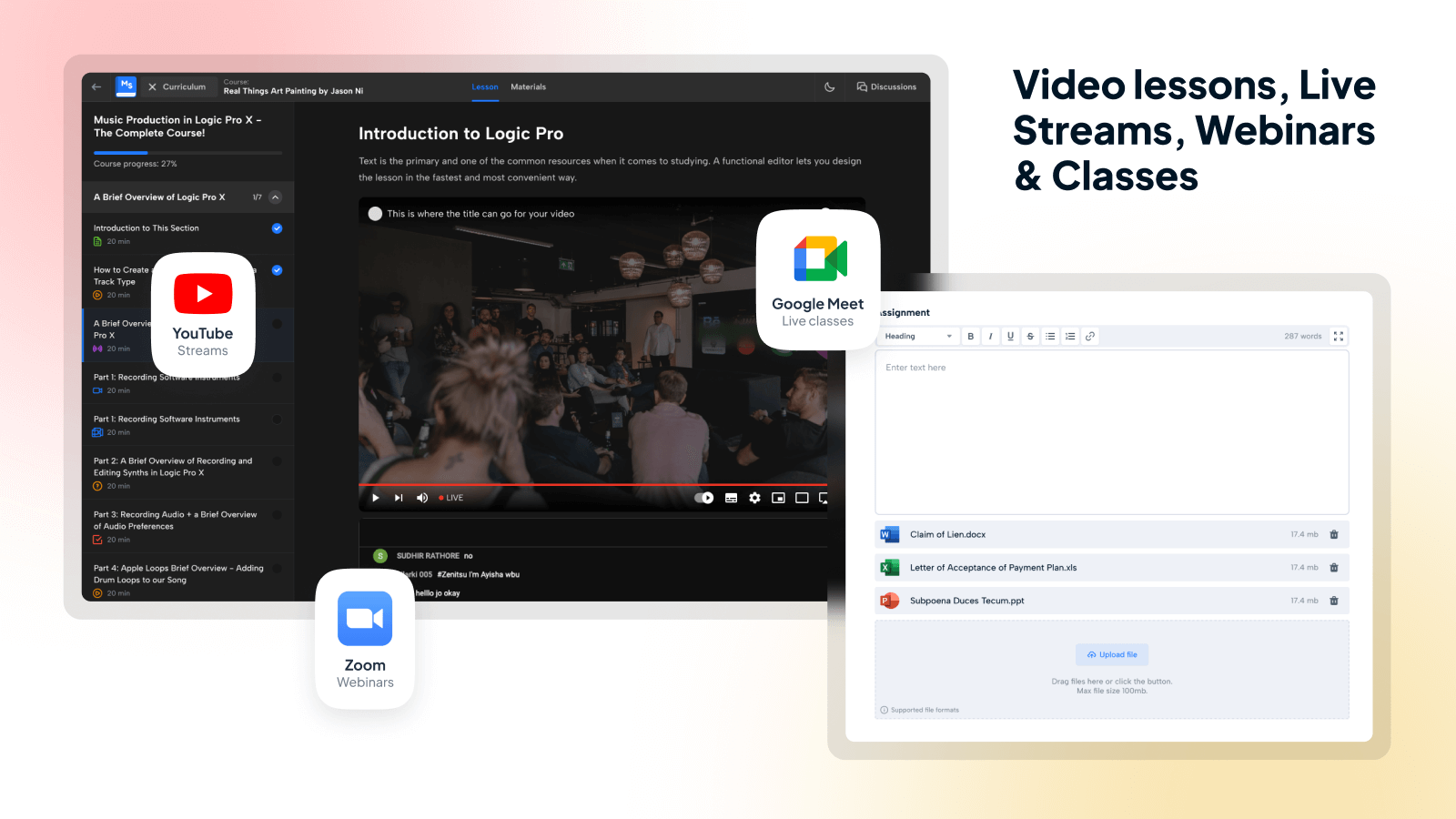Toggle strikethrough formatting in assignment editor

point(1030,337)
